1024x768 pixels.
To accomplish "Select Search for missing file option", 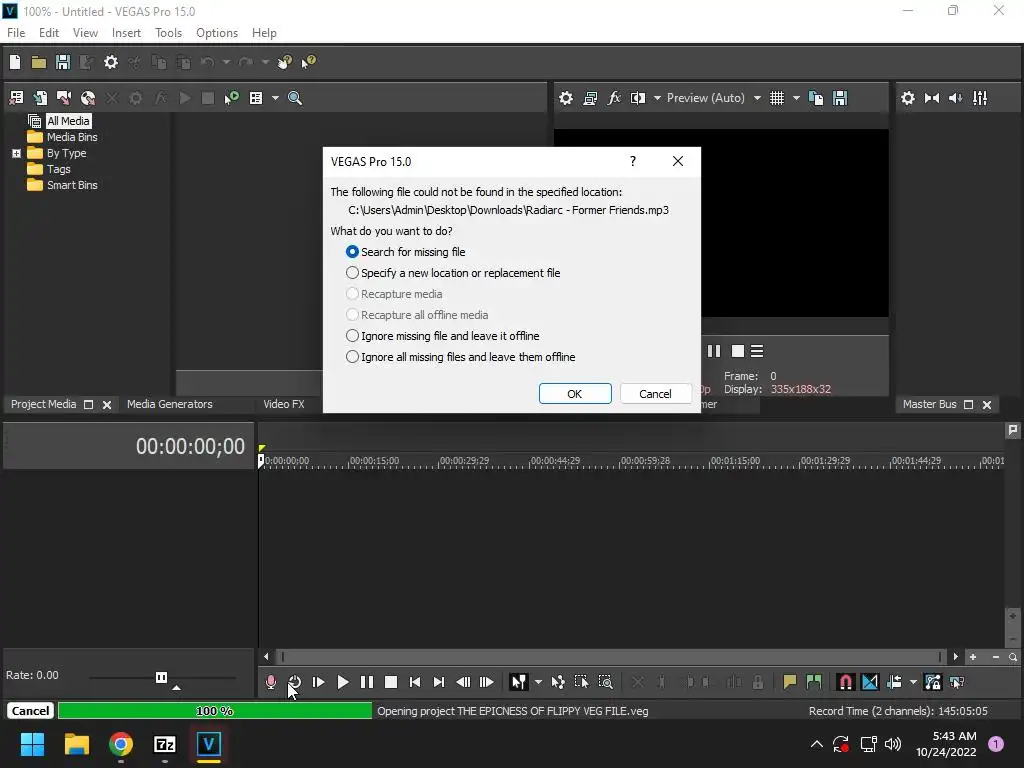I will (406, 252).
